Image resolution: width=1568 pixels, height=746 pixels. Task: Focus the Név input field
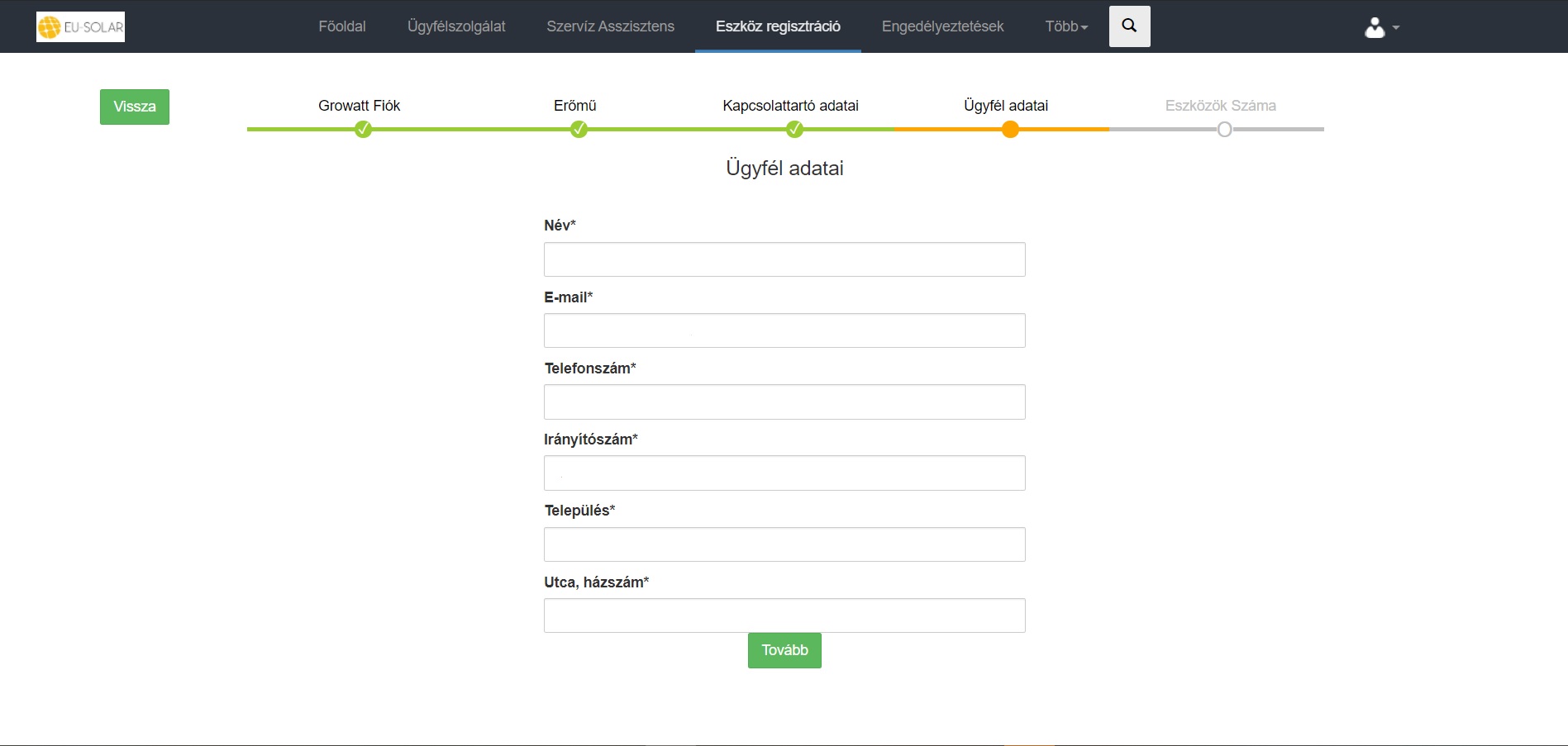tap(784, 259)
